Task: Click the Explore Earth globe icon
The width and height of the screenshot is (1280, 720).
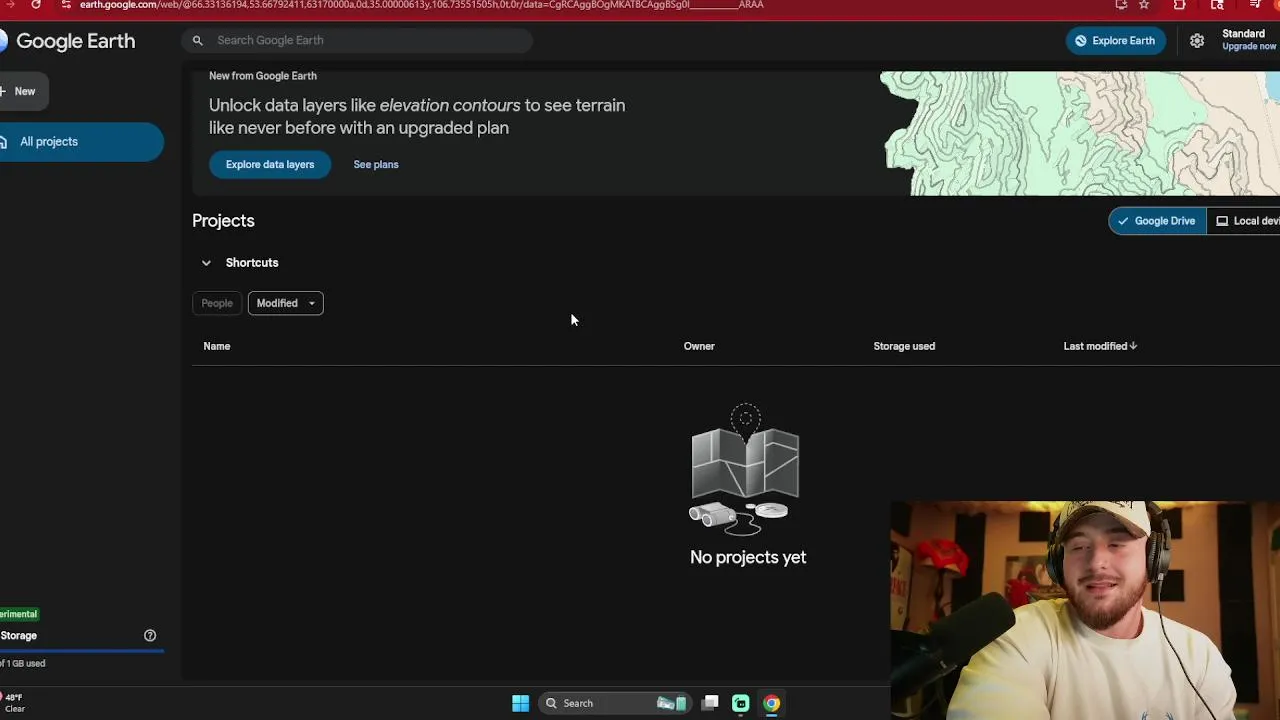Action: [x=1080, y=41]
